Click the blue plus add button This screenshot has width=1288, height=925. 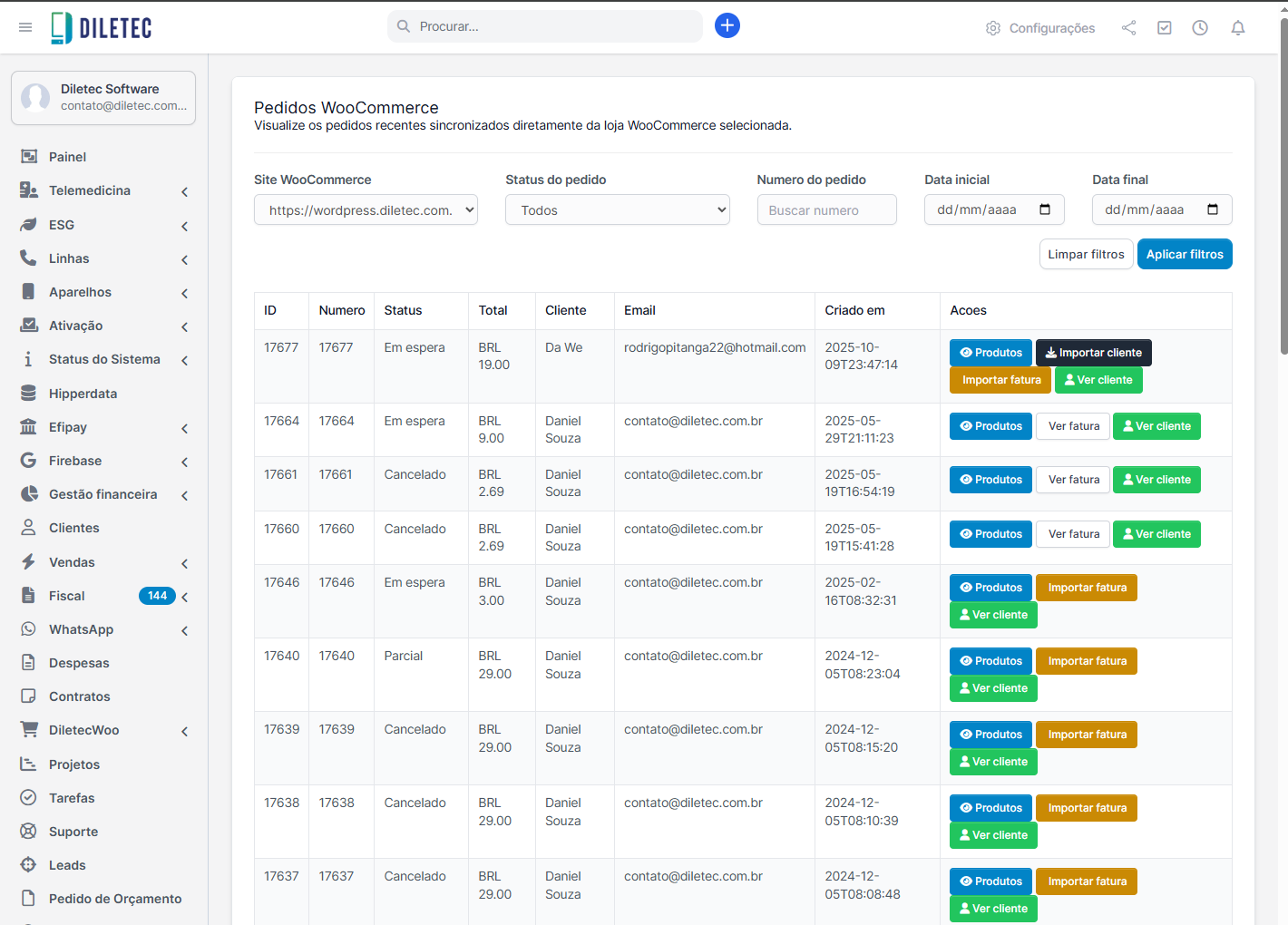pyautogui.click(x=727, y=25)
